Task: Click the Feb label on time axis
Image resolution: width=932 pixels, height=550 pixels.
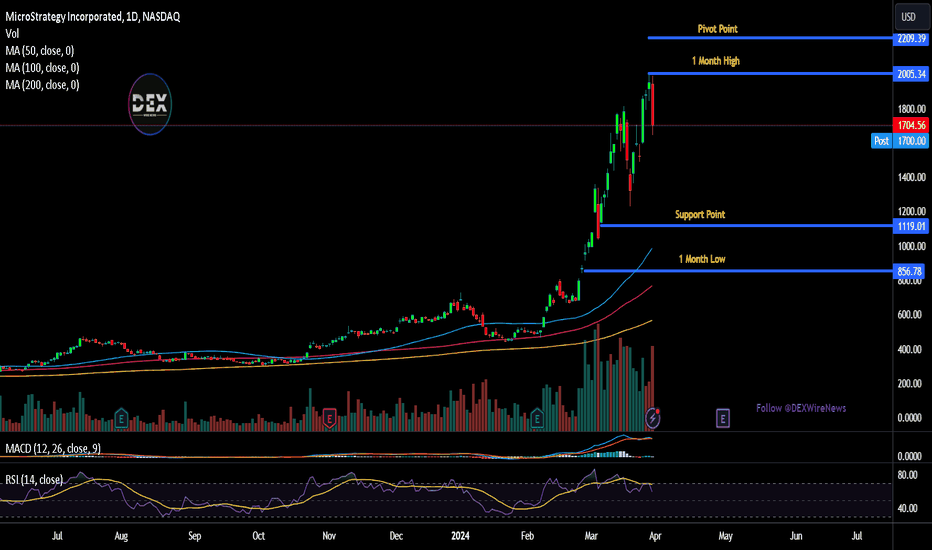Action: coord(527,536)
